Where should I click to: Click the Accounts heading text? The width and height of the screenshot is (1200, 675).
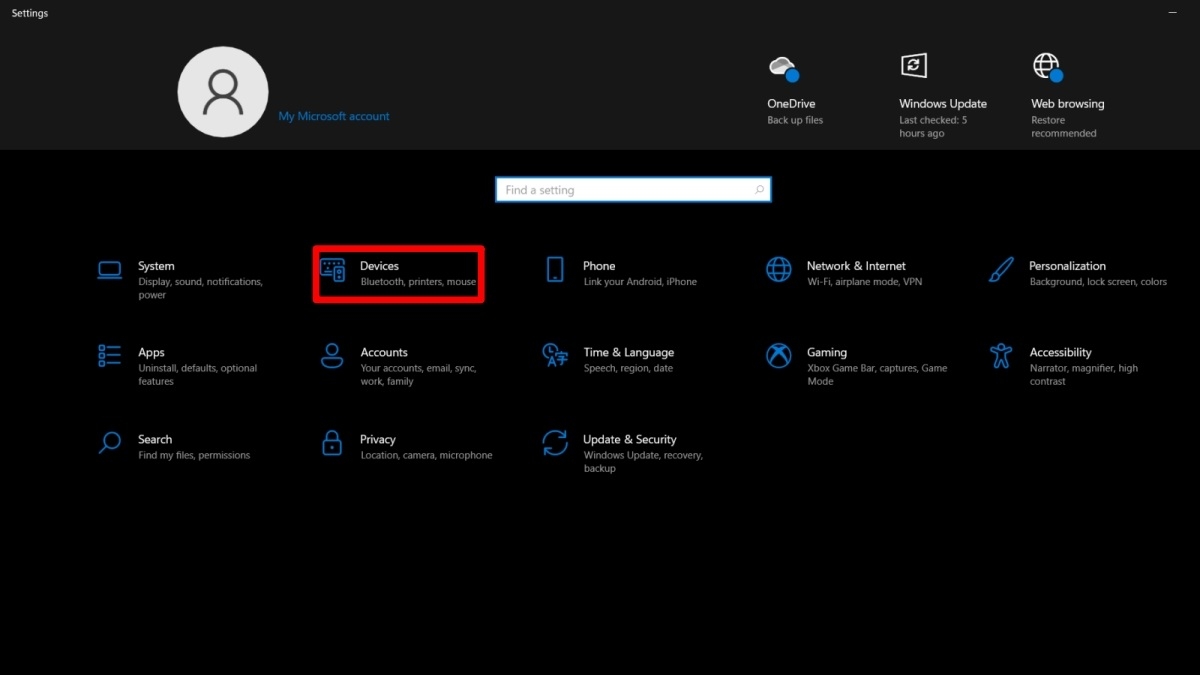(384, 353)
